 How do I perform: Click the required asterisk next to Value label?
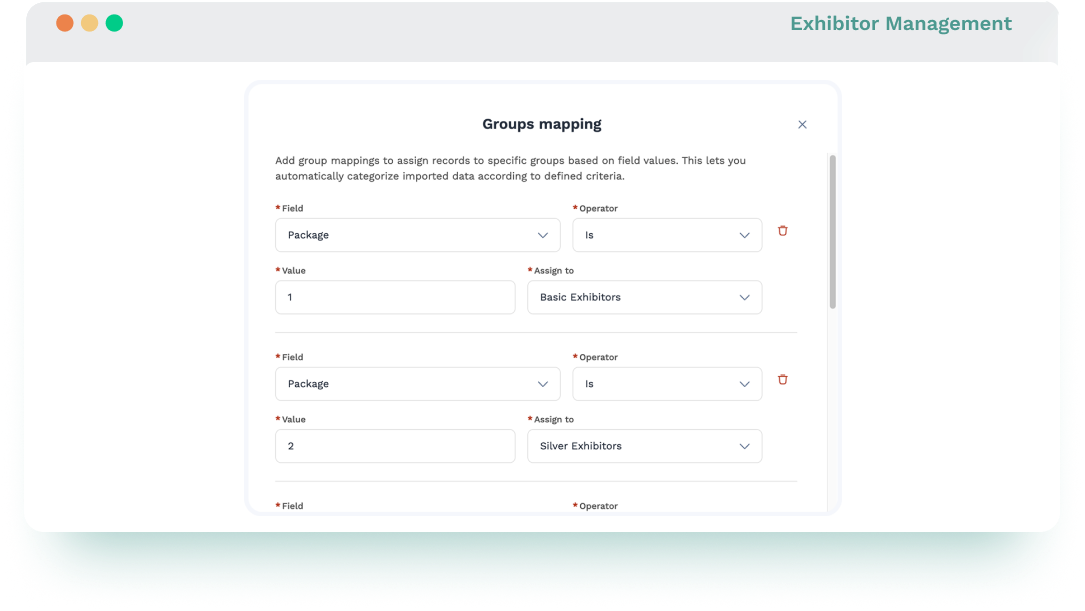[x=277, y=270]
